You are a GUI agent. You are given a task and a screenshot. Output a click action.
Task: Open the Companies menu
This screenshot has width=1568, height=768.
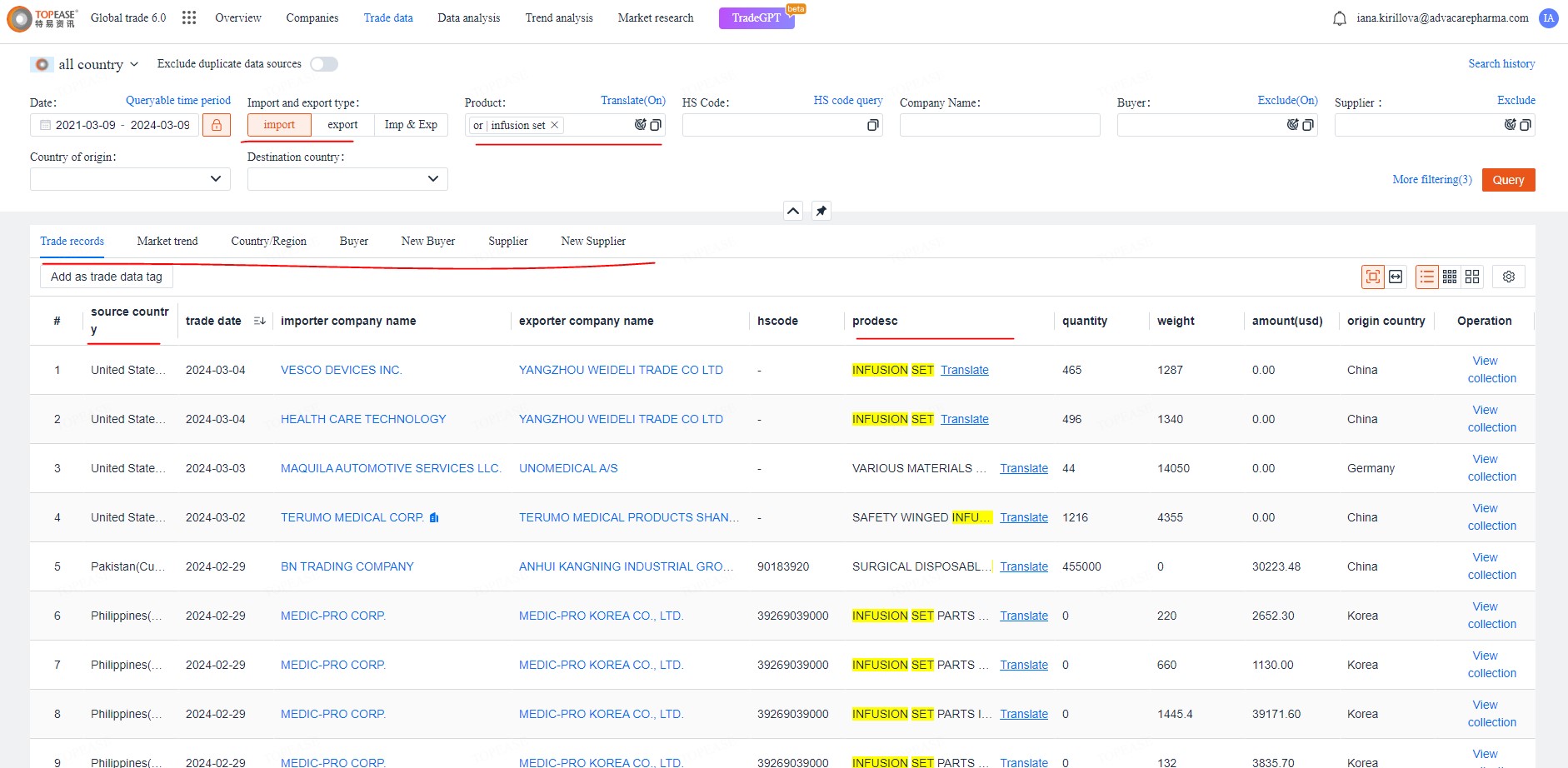tap(312, 17)
